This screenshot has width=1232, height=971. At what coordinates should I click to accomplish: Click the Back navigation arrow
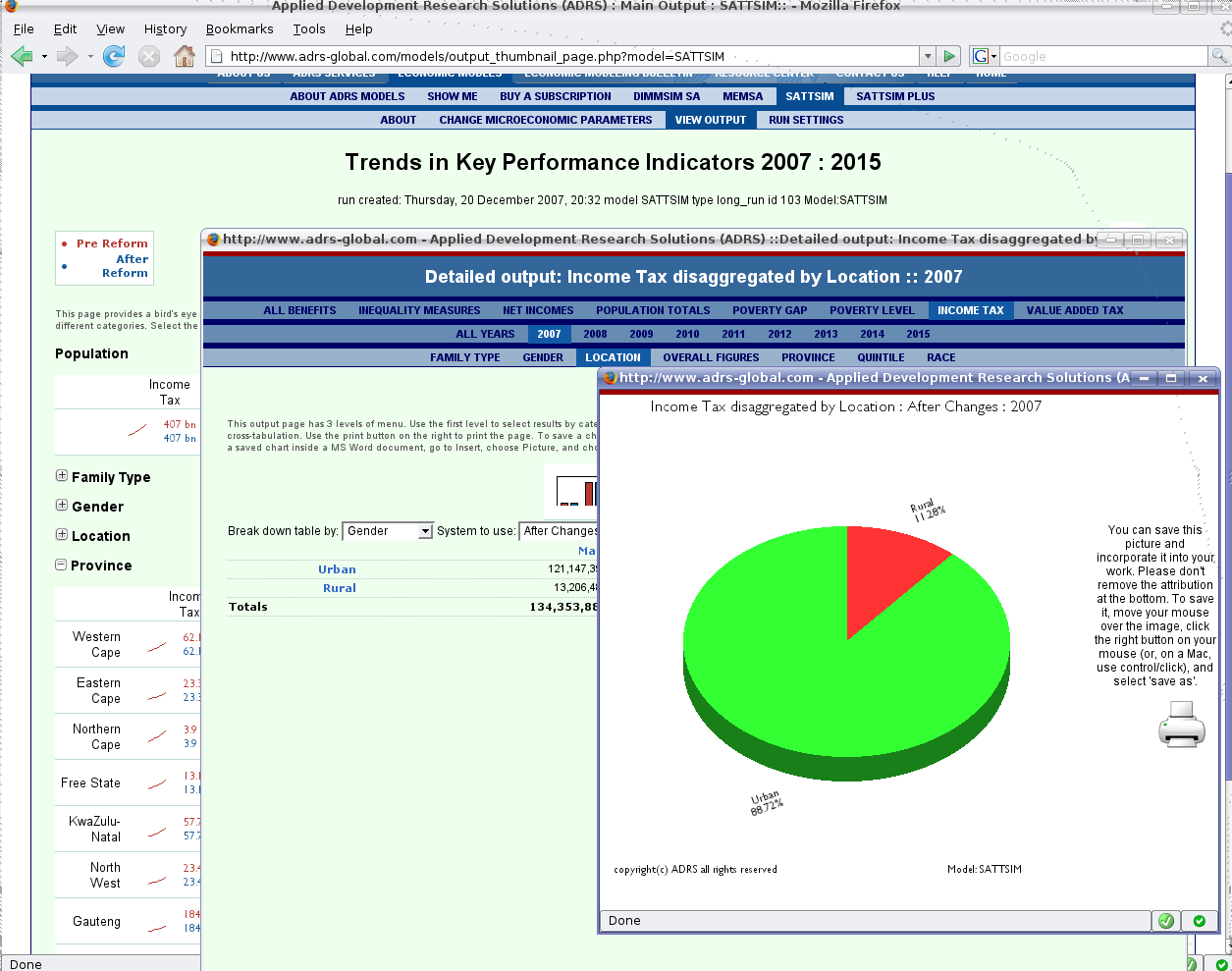click(x=21, y=55)
